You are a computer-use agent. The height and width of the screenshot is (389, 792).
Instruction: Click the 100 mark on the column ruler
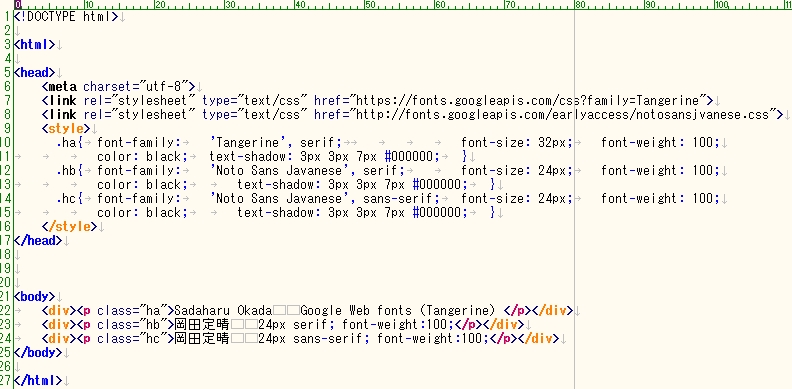coord(721,5)
